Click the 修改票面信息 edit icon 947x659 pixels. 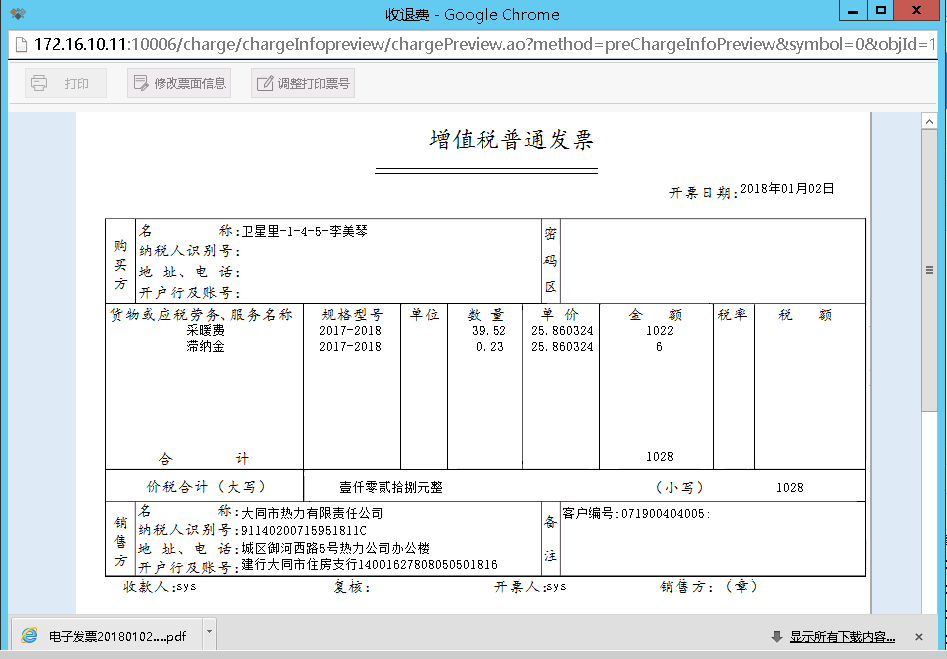coord(141,84)
